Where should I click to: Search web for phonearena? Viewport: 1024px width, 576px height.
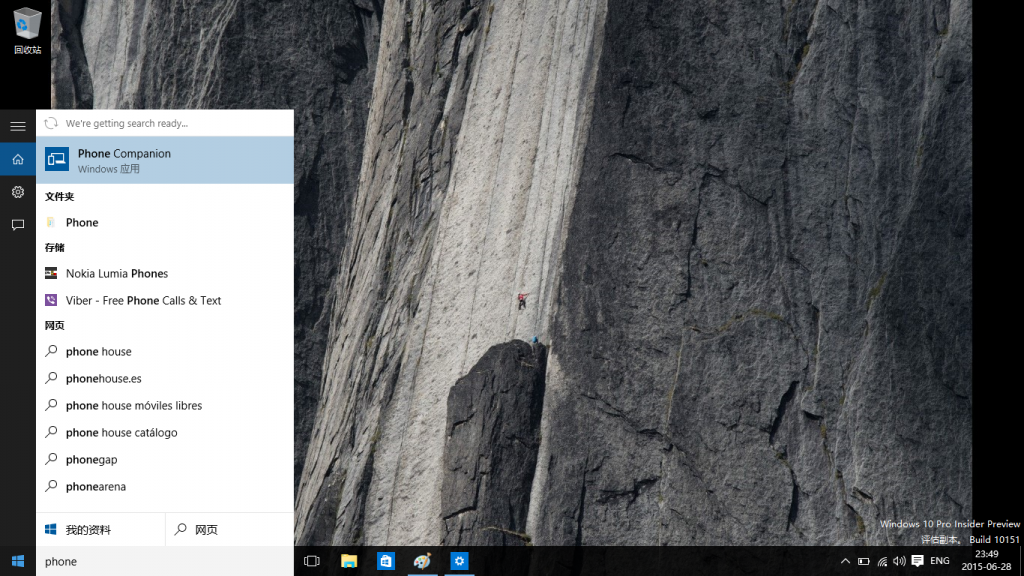click(x=165, y=487)
